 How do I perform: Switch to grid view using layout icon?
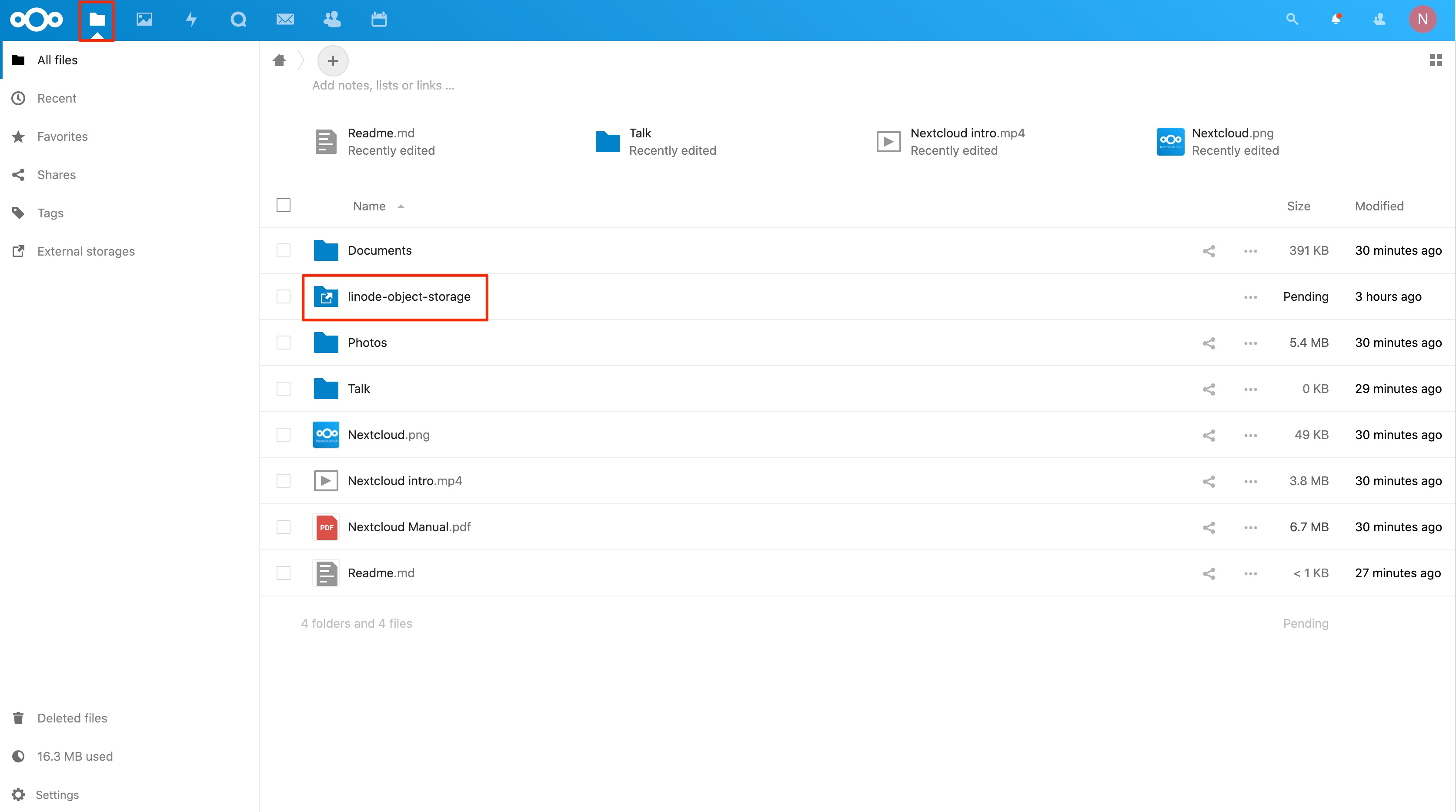(x=1436, y=60)
